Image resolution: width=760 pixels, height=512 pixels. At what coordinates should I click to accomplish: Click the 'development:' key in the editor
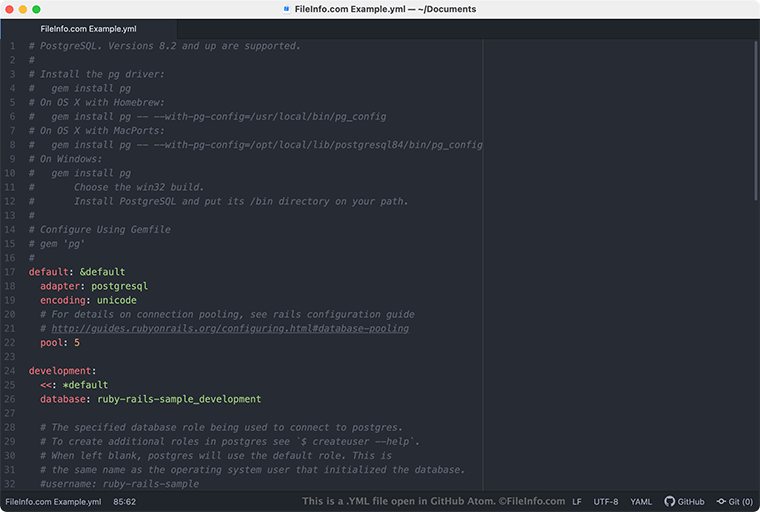[x=62, y=371]
